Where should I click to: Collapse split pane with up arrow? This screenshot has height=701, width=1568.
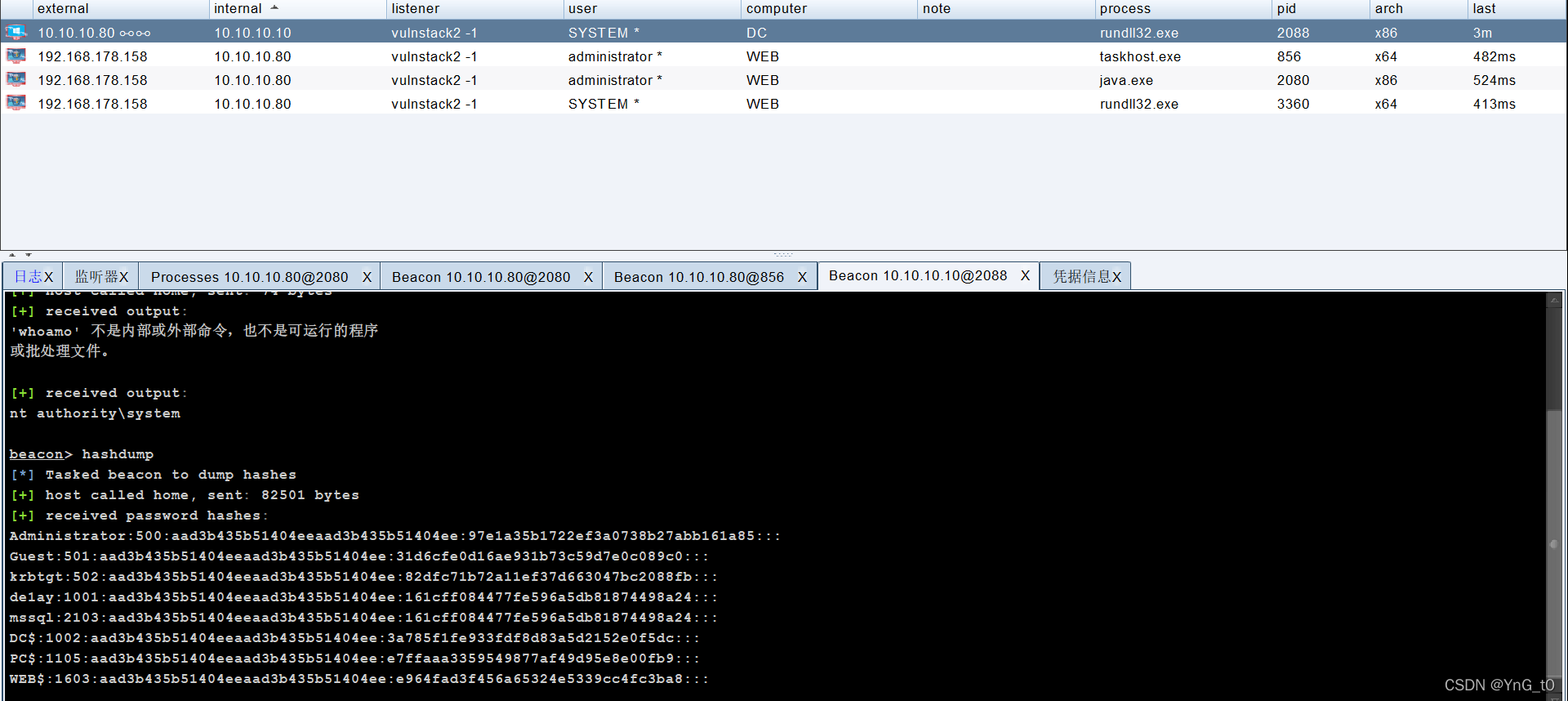[x=12, y=255]
